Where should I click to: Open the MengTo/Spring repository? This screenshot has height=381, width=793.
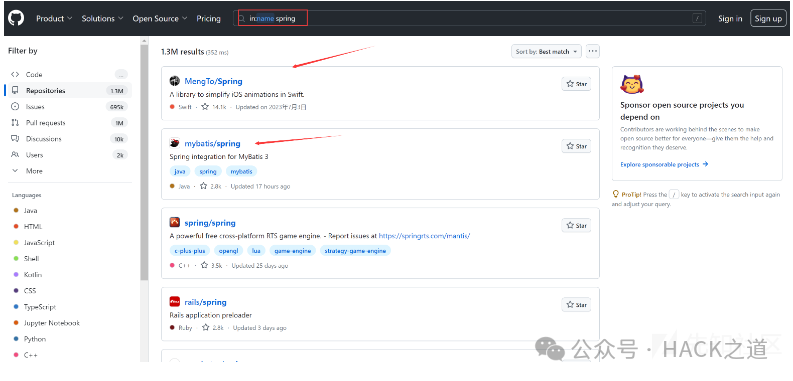click(x=213, y=81)
